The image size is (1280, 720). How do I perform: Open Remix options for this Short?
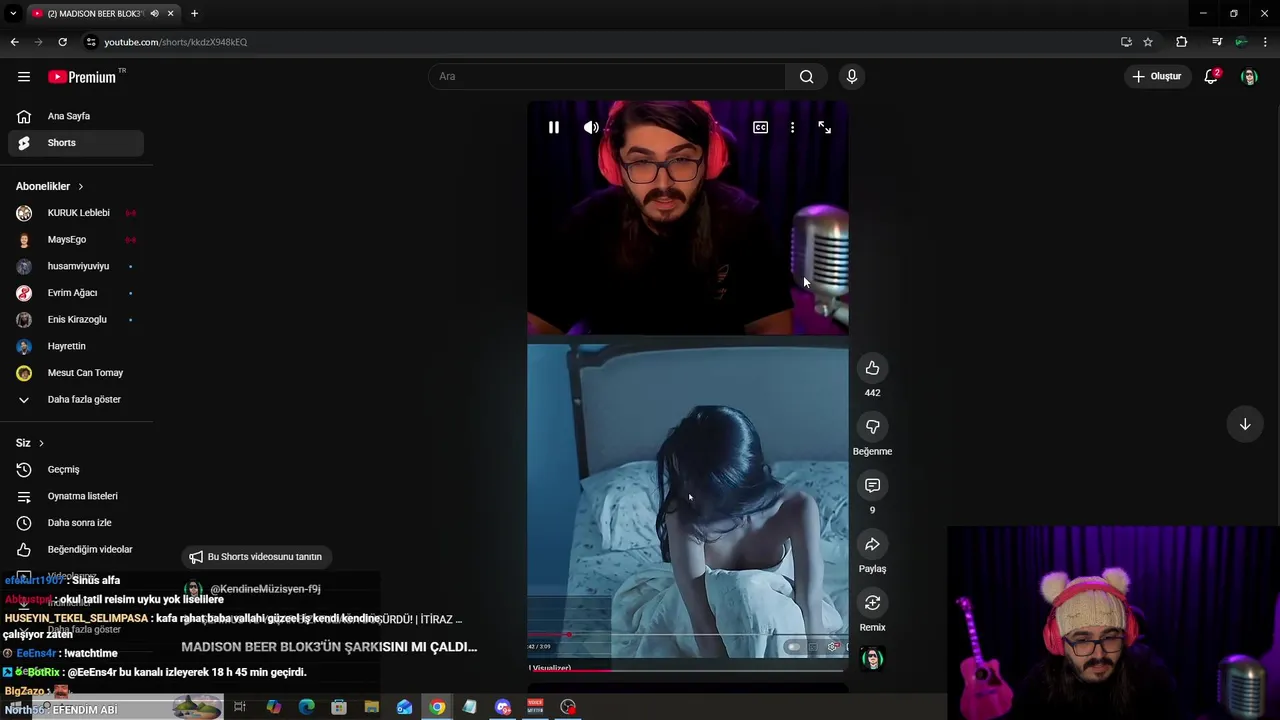(872, 603)
